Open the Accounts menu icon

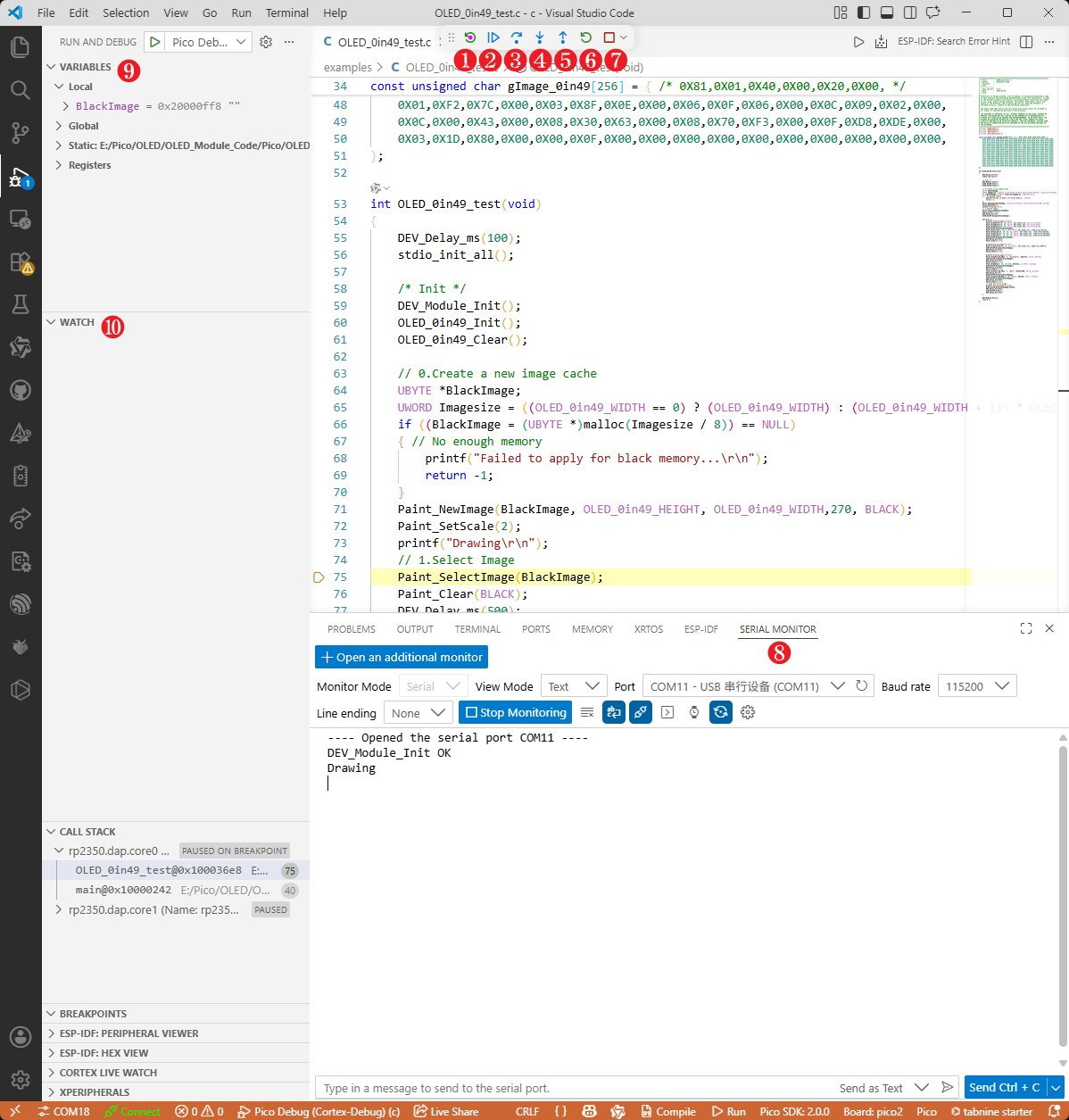[x=21, y=1037]
